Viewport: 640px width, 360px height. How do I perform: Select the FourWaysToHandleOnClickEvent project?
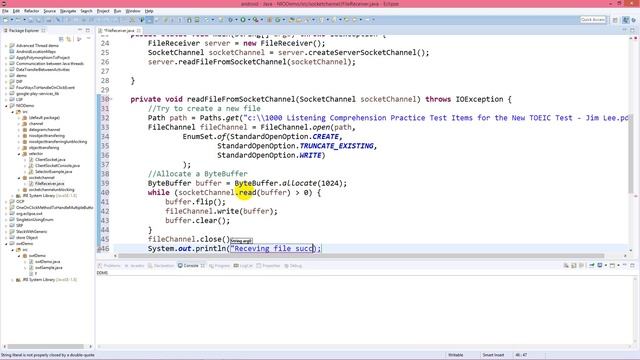tap(45, 88)
